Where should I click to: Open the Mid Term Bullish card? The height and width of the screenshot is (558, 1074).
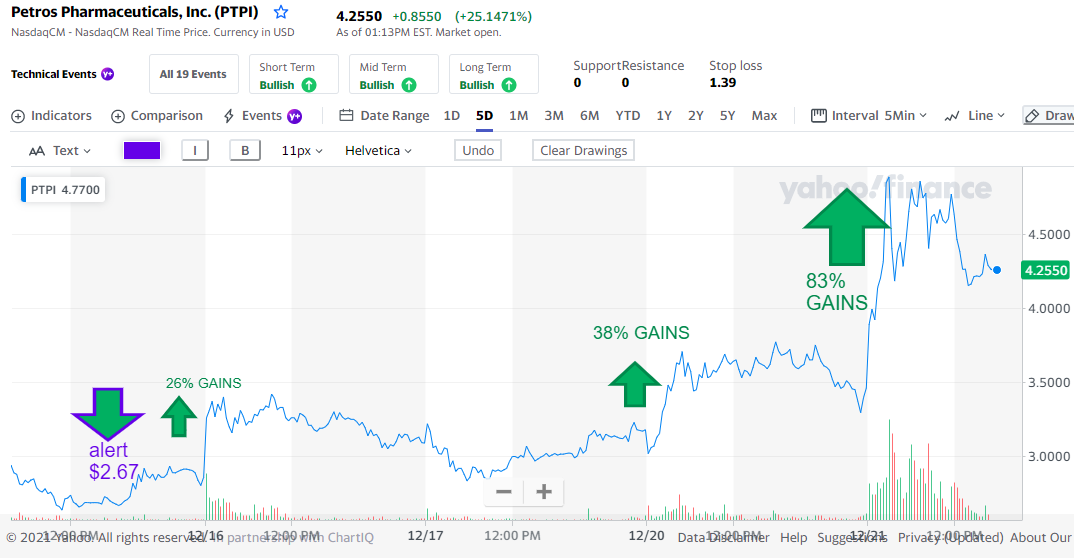click(x=394, y=74)
